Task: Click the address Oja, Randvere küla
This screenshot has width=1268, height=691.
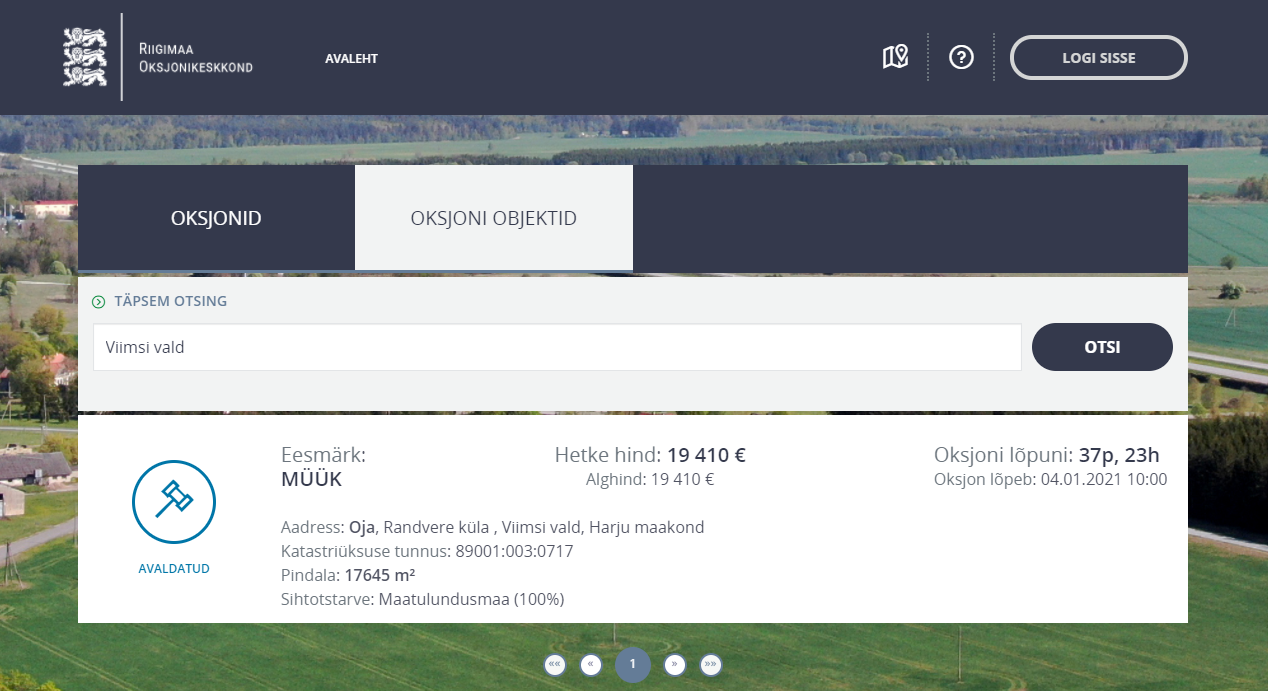Action: point(418,527)
